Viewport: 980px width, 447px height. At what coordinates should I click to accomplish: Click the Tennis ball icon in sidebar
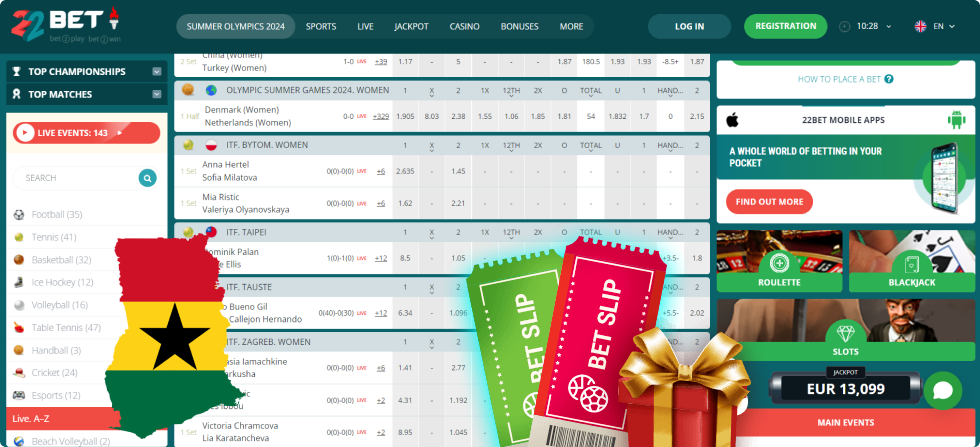pos(19,237)
